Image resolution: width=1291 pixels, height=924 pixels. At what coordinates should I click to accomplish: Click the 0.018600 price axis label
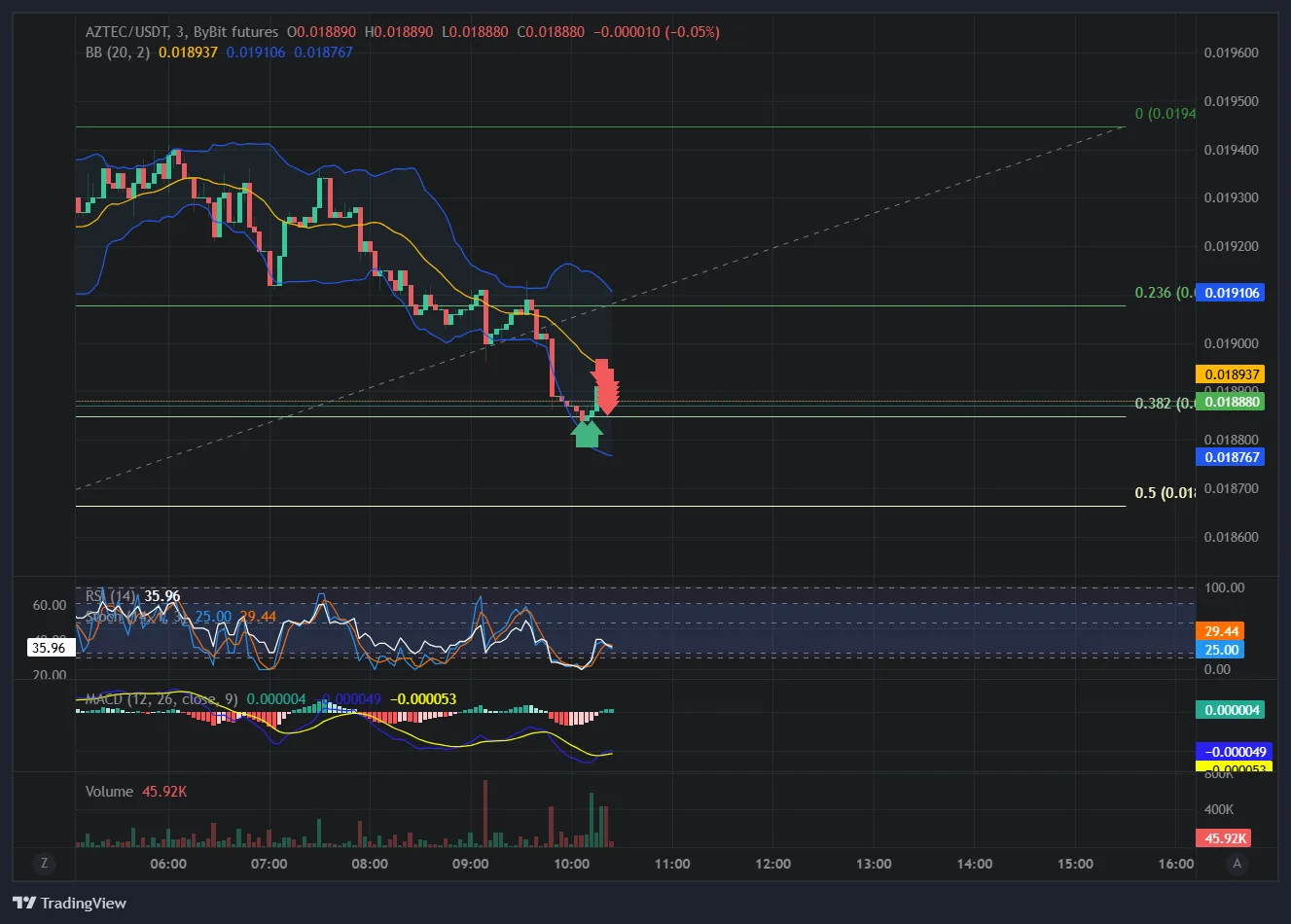1231,537
